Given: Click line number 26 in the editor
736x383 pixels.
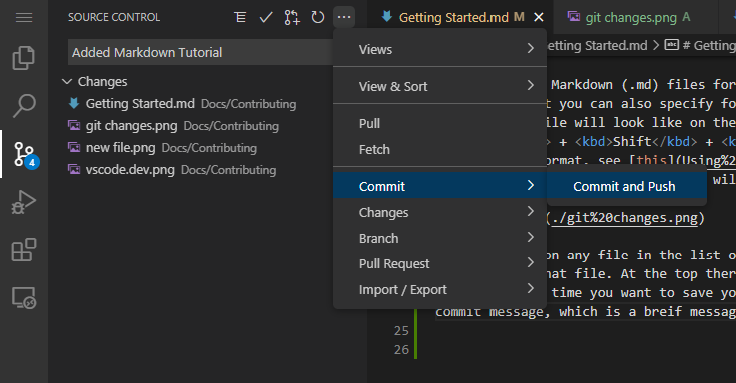Looking at the screenshot, I should [401, 350].
